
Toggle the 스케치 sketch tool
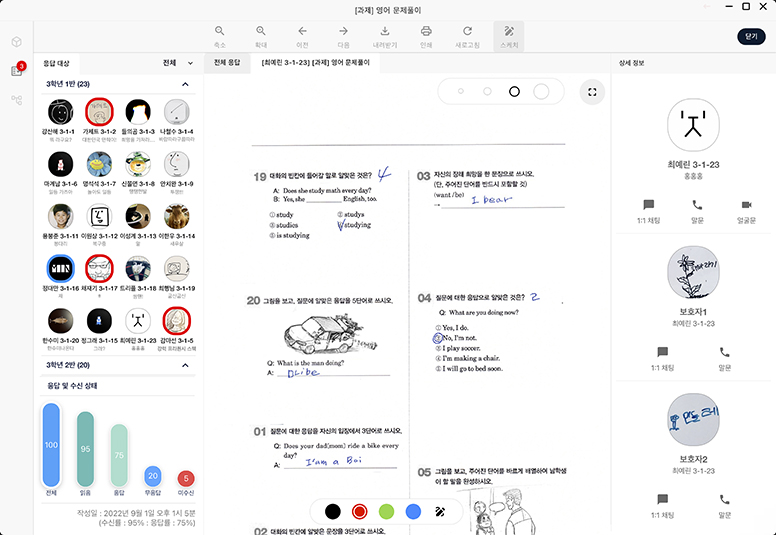click(509, 36)
